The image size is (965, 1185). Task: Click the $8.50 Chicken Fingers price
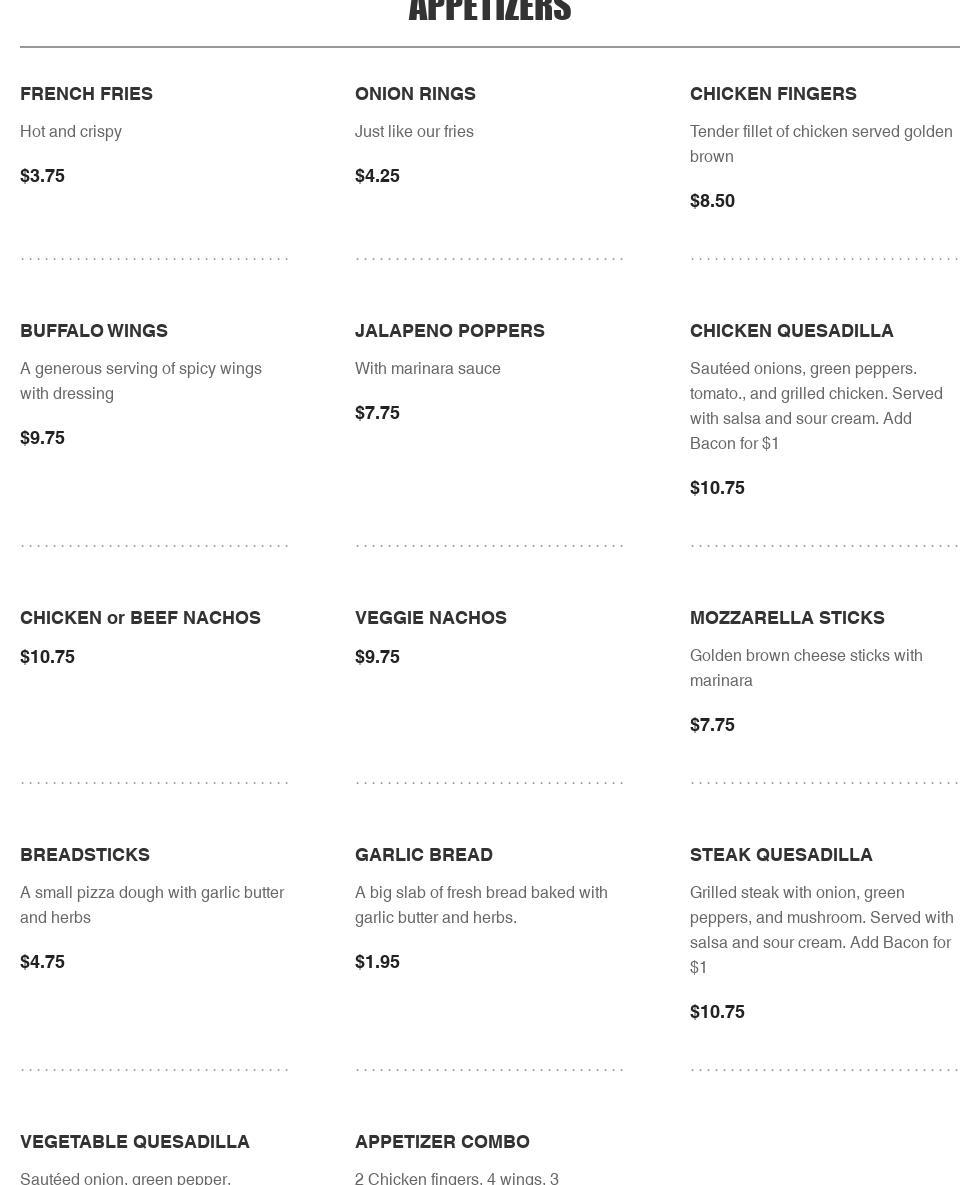pos(712,201)
